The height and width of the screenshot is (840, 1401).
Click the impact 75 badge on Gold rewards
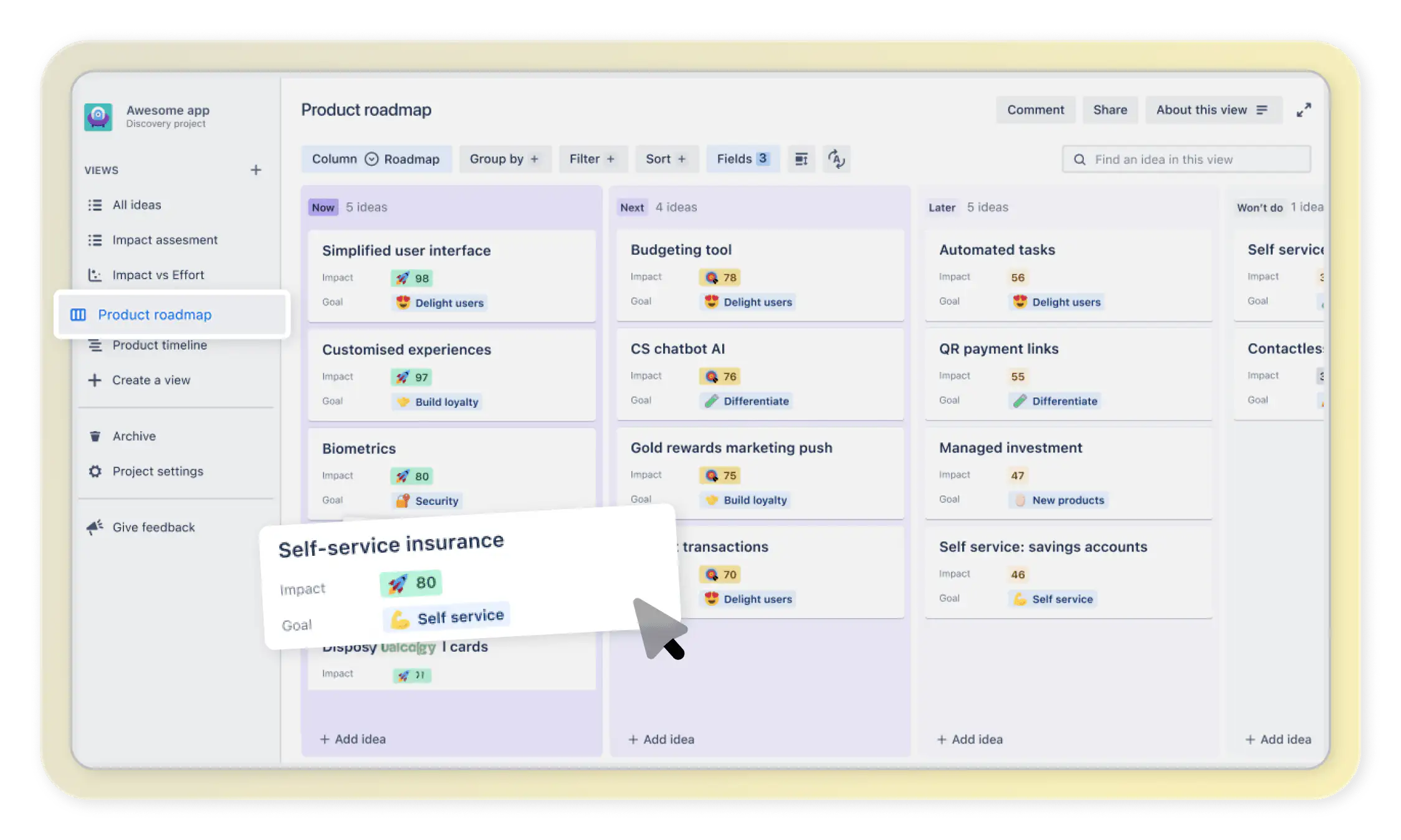720,475
